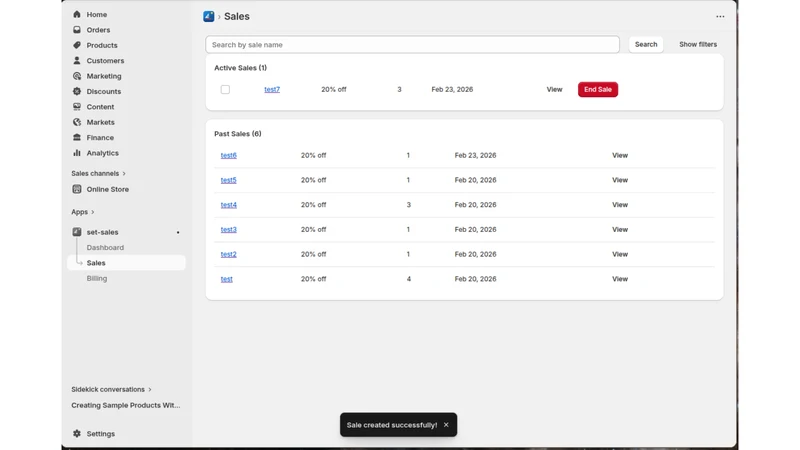Click the pin dot next to set-sales

pyautogui.click(x=178, y=232)
